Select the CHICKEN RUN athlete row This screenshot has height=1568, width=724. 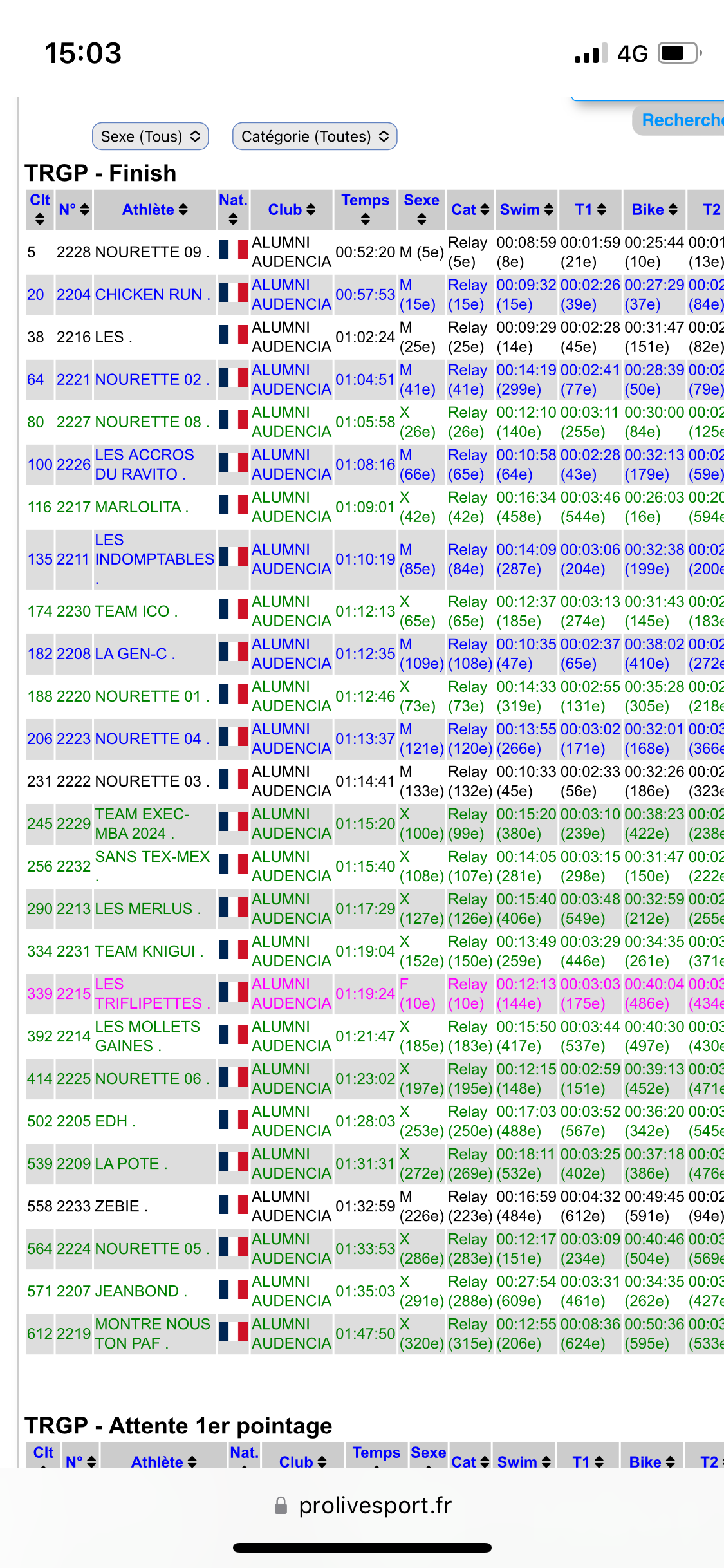tap(153, 295)
